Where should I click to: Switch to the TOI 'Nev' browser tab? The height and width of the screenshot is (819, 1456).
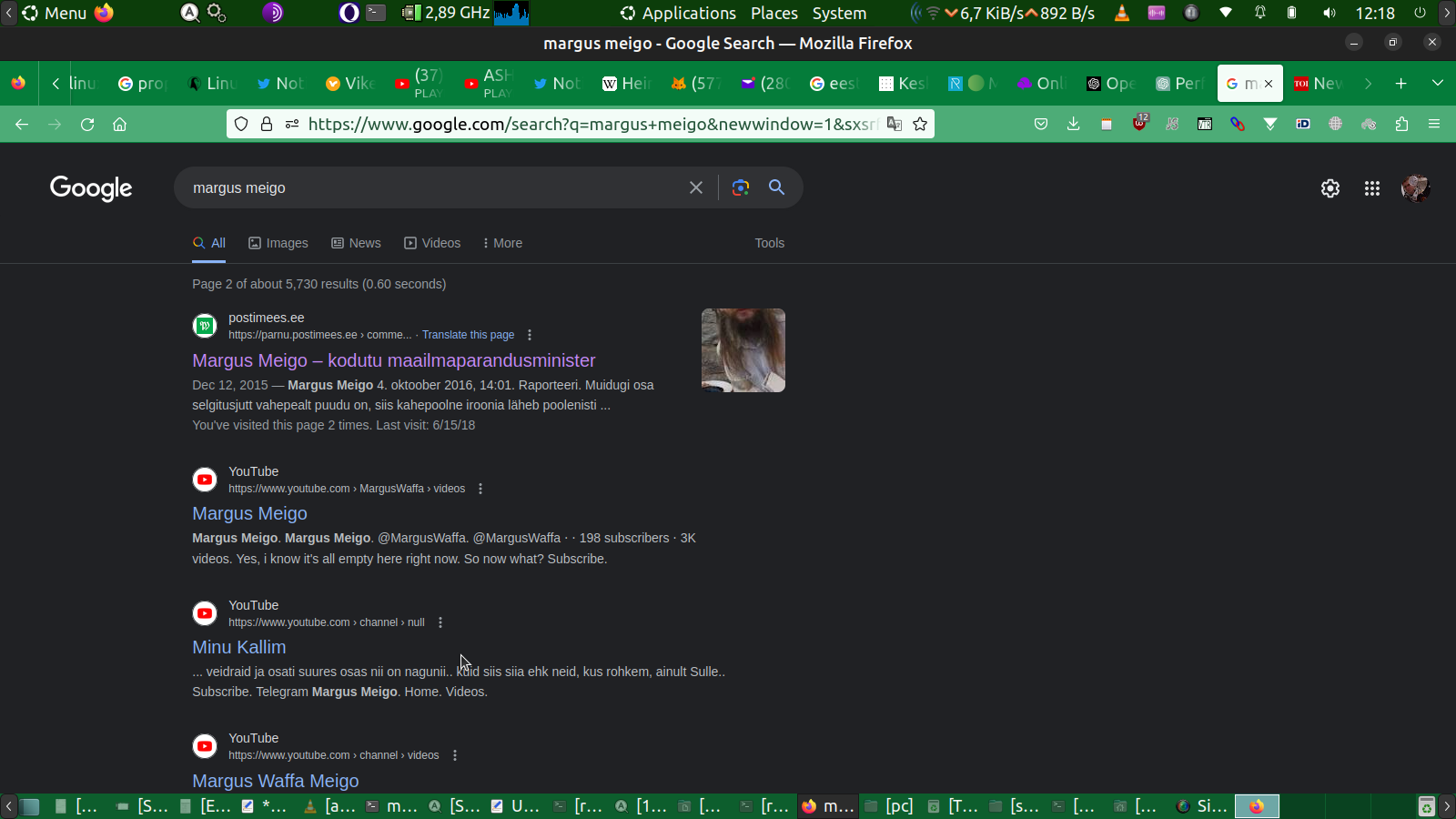tap(1319, 84)
